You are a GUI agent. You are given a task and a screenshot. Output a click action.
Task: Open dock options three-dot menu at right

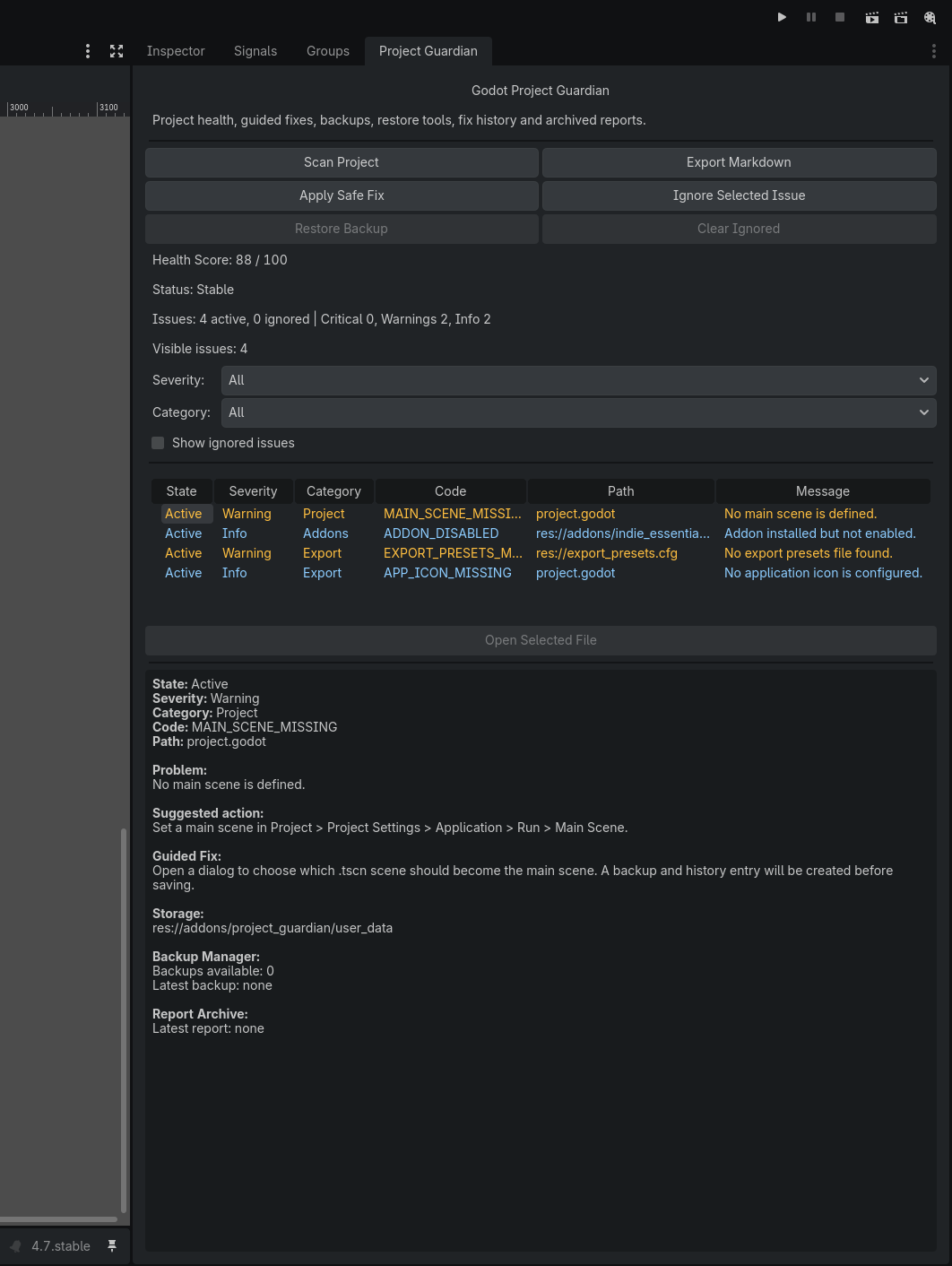pos(934,51)
